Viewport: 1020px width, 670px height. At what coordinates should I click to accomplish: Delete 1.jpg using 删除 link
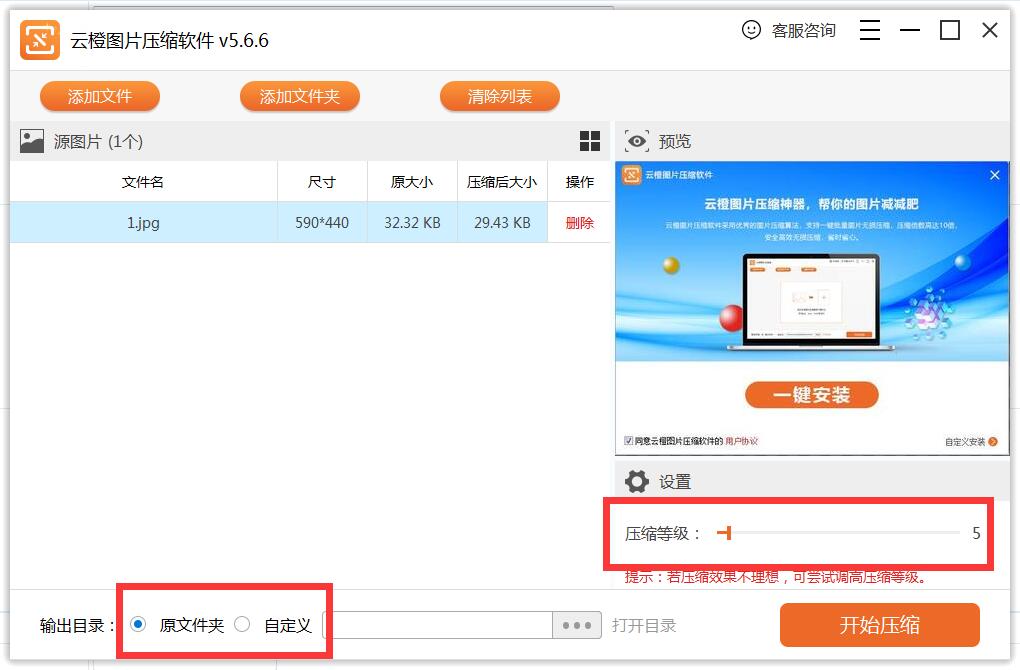[x=579, y=223]
